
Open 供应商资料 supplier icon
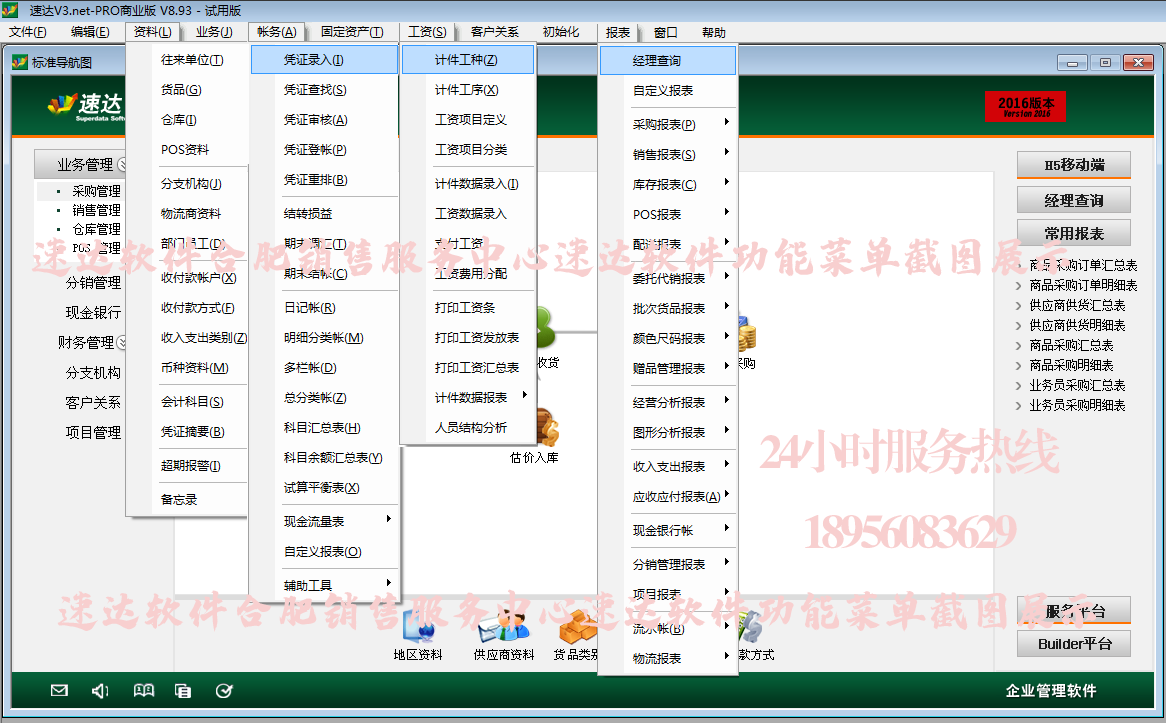pyautogui.click(x=503, y=629)
